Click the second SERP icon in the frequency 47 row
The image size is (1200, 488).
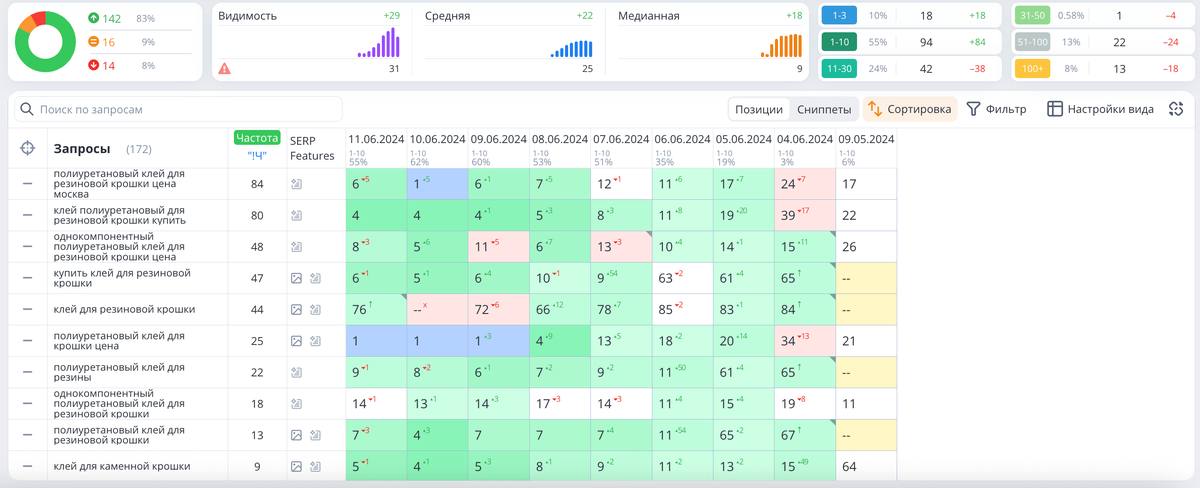coord(315,278)
